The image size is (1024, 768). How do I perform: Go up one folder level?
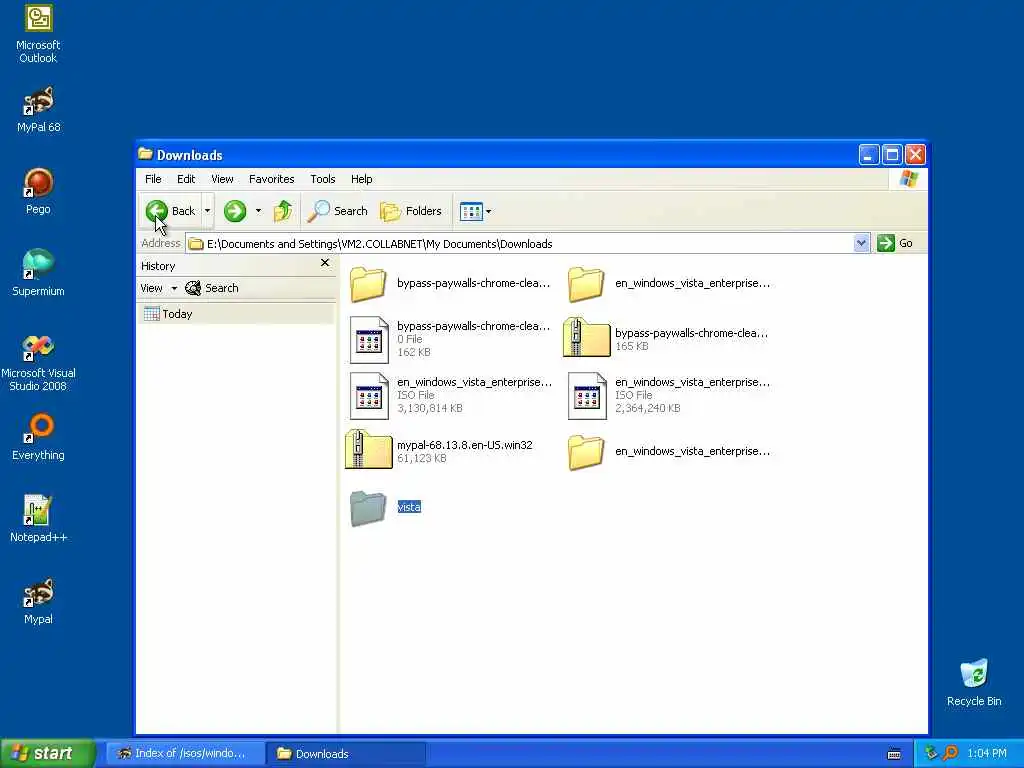click(283, 211)
